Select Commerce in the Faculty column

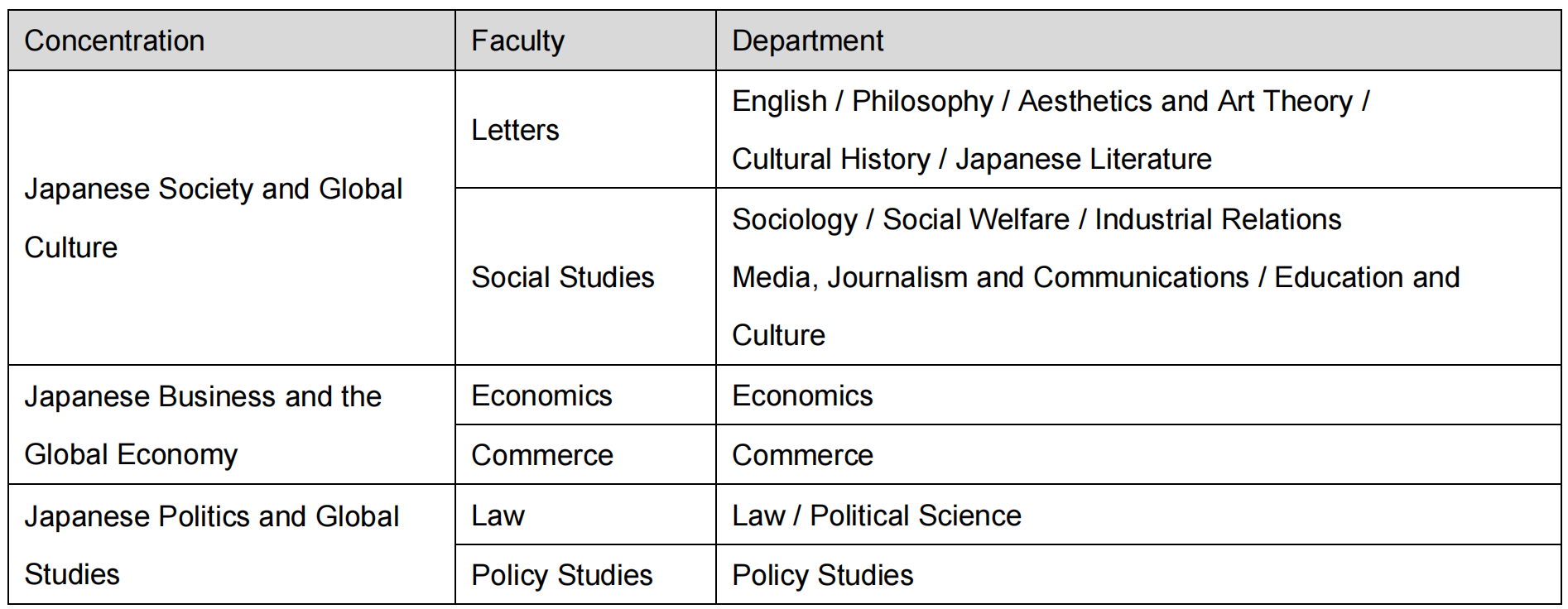click(542, 455)
